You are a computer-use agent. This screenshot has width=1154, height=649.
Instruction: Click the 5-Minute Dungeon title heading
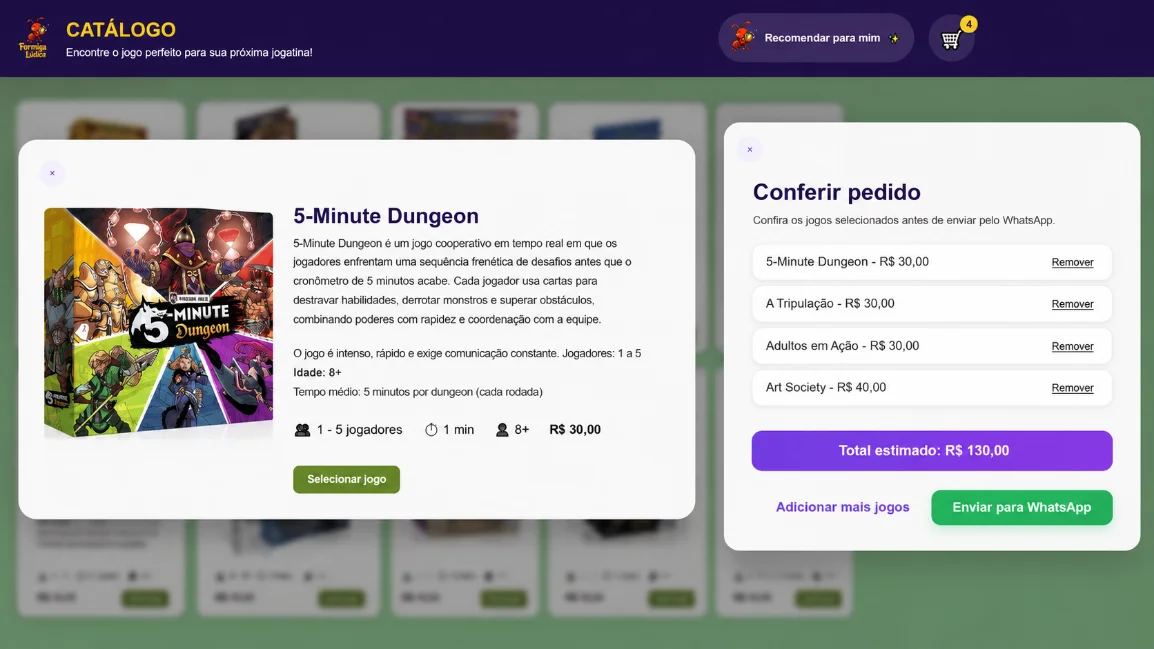(386, 216)
